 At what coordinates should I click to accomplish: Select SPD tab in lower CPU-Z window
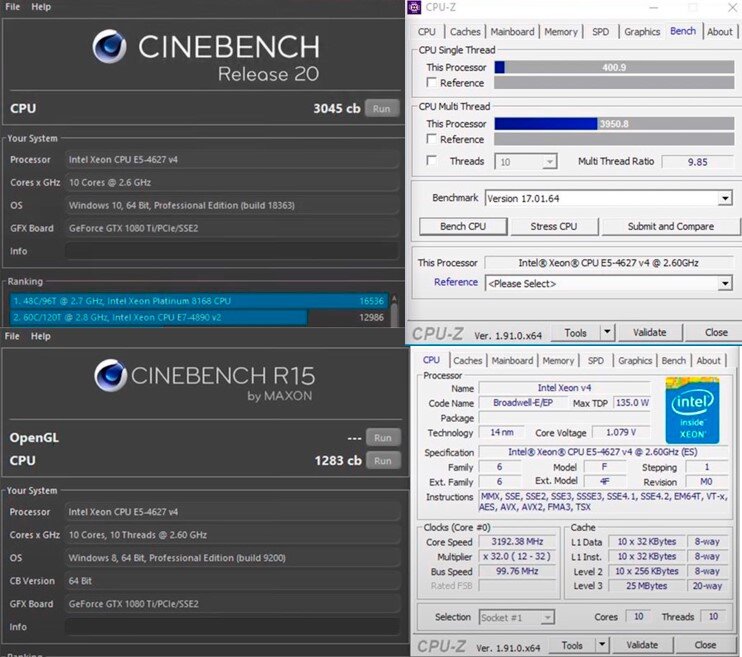595,360
